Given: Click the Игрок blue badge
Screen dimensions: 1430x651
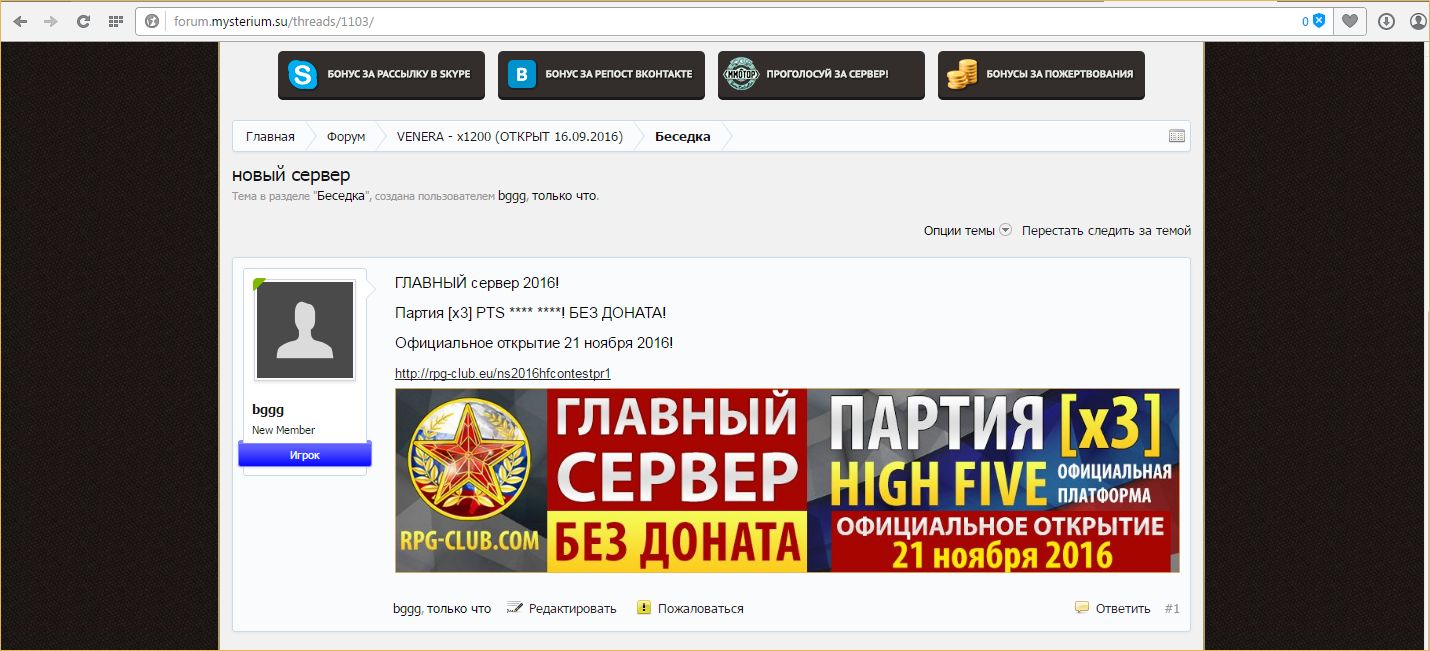Looking at the screenshot, I should [305, 454].
